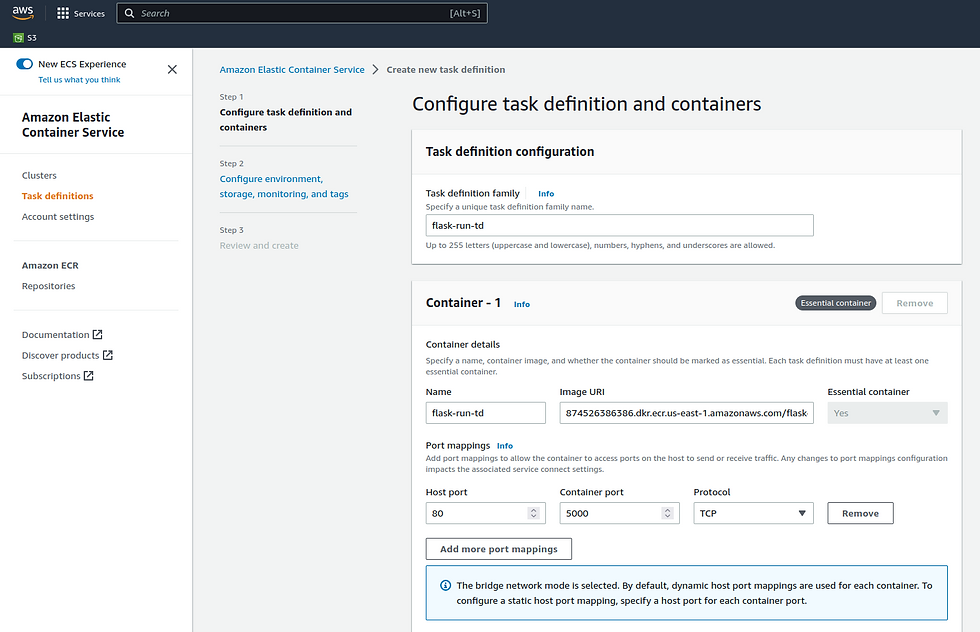The height and width of the screenshot is (632, 980).
Task: Click the Tell us what you think link
Action: point(79,80)
